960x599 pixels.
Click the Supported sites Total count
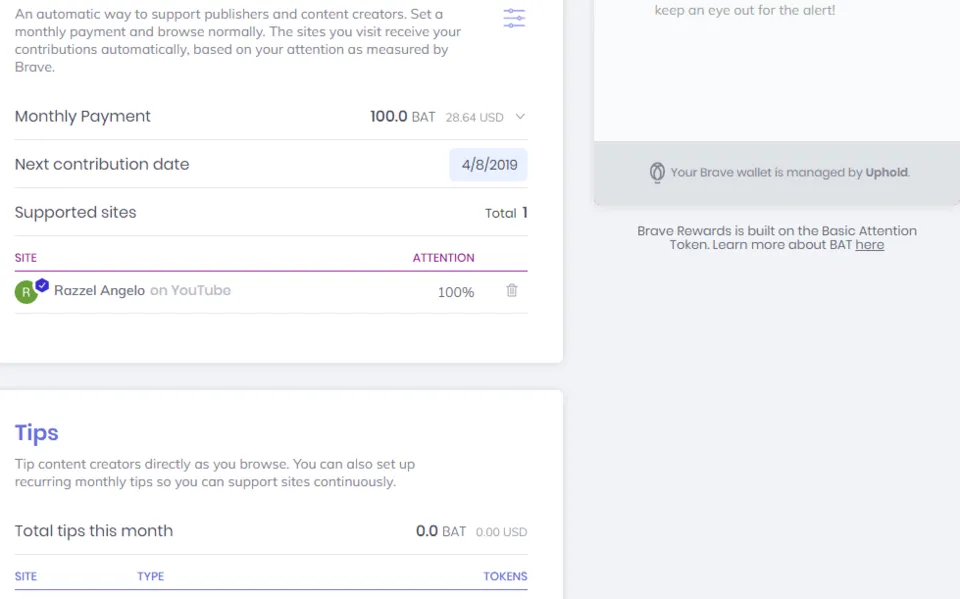pos(506,213)
